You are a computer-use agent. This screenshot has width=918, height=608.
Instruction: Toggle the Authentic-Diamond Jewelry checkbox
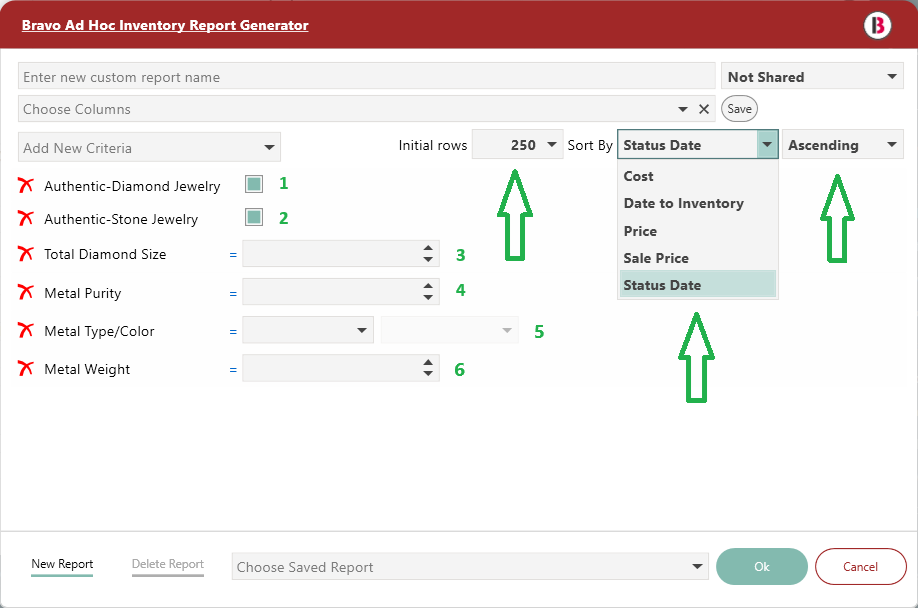(254, 184)
